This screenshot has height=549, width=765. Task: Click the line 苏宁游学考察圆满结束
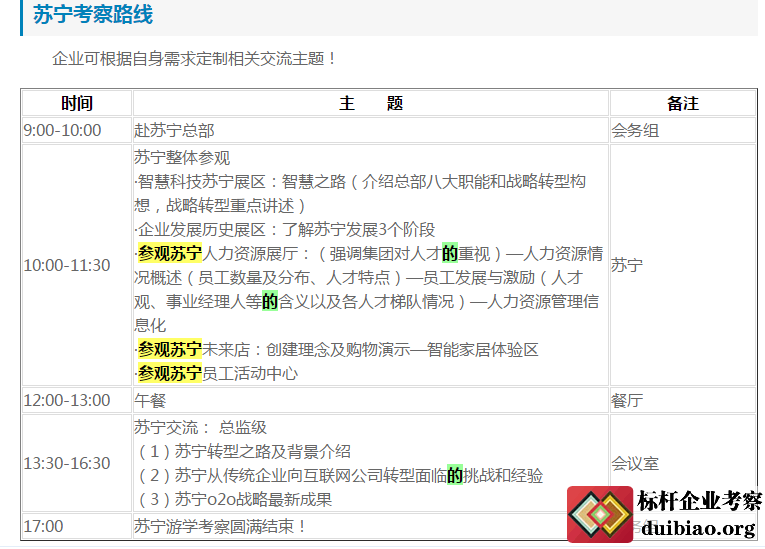point(221,526)
